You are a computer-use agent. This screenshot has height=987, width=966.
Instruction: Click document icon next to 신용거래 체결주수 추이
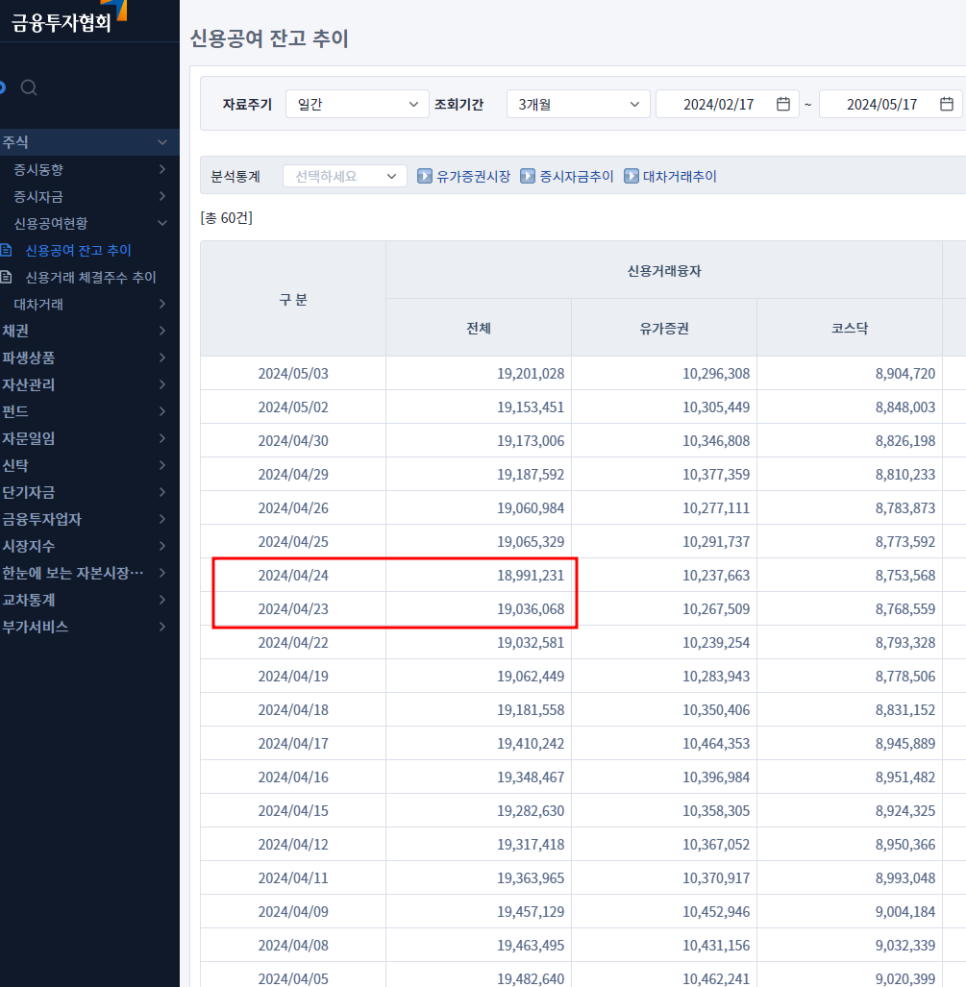tap(6, 277)
